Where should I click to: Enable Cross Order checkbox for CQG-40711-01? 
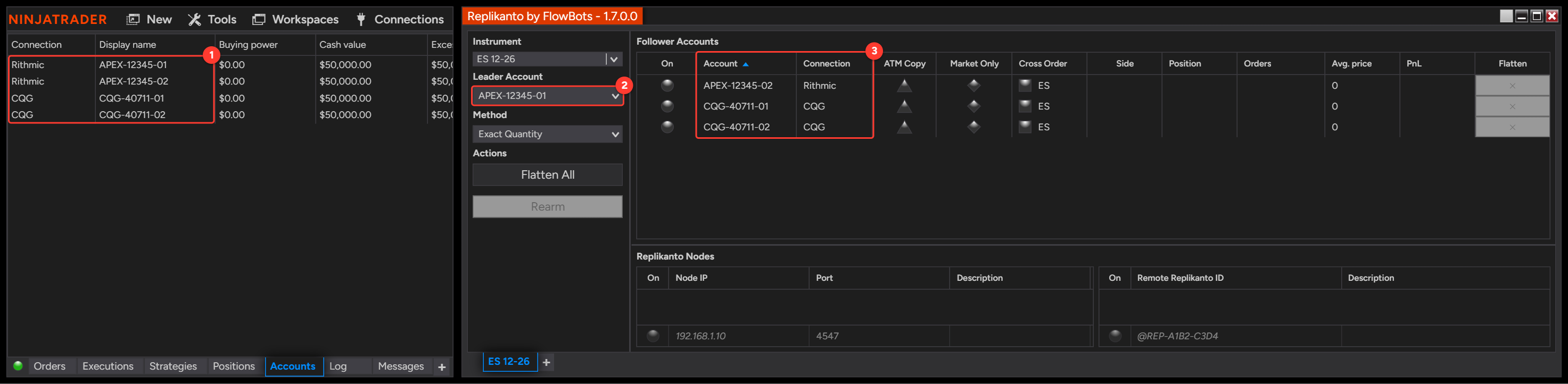pos(1025,106)
